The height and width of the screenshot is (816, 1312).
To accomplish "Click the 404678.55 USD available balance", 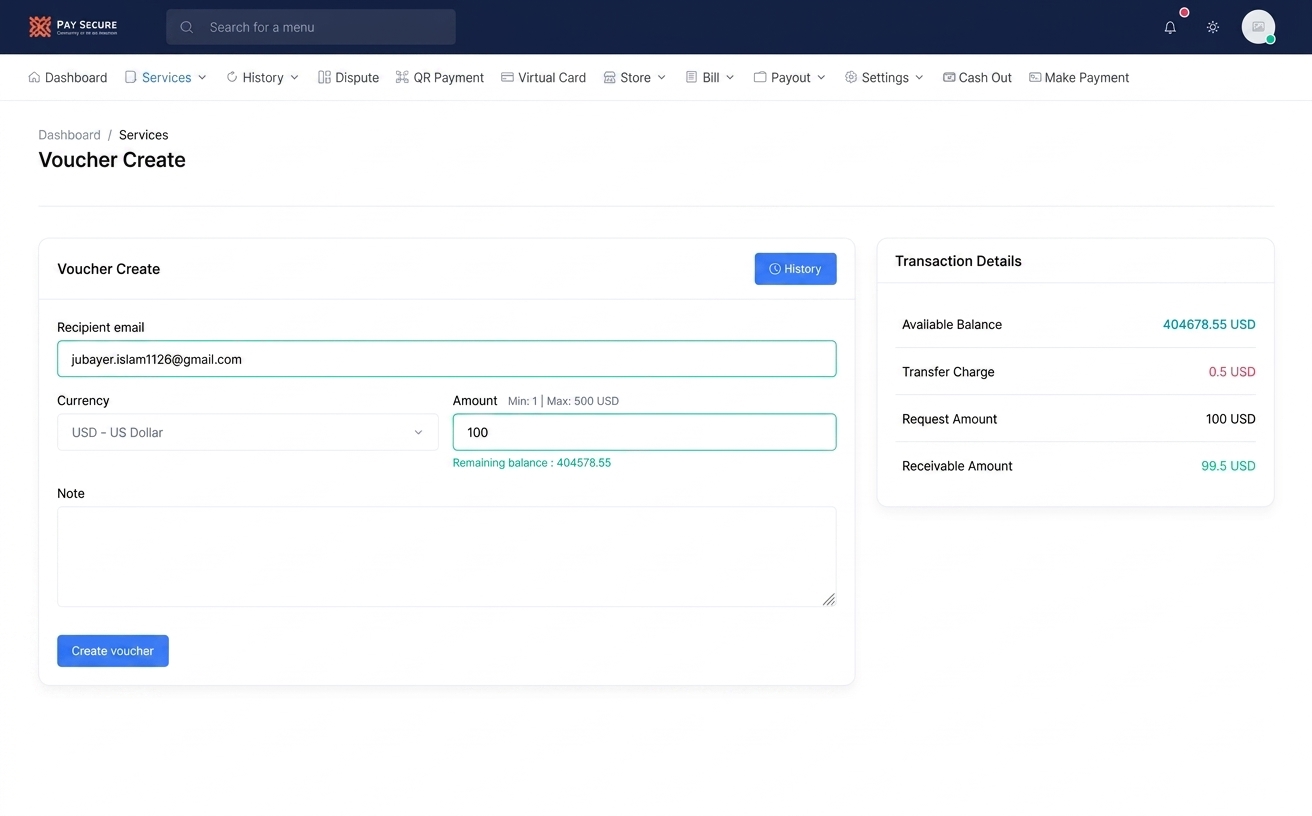I will [1209, 324].
